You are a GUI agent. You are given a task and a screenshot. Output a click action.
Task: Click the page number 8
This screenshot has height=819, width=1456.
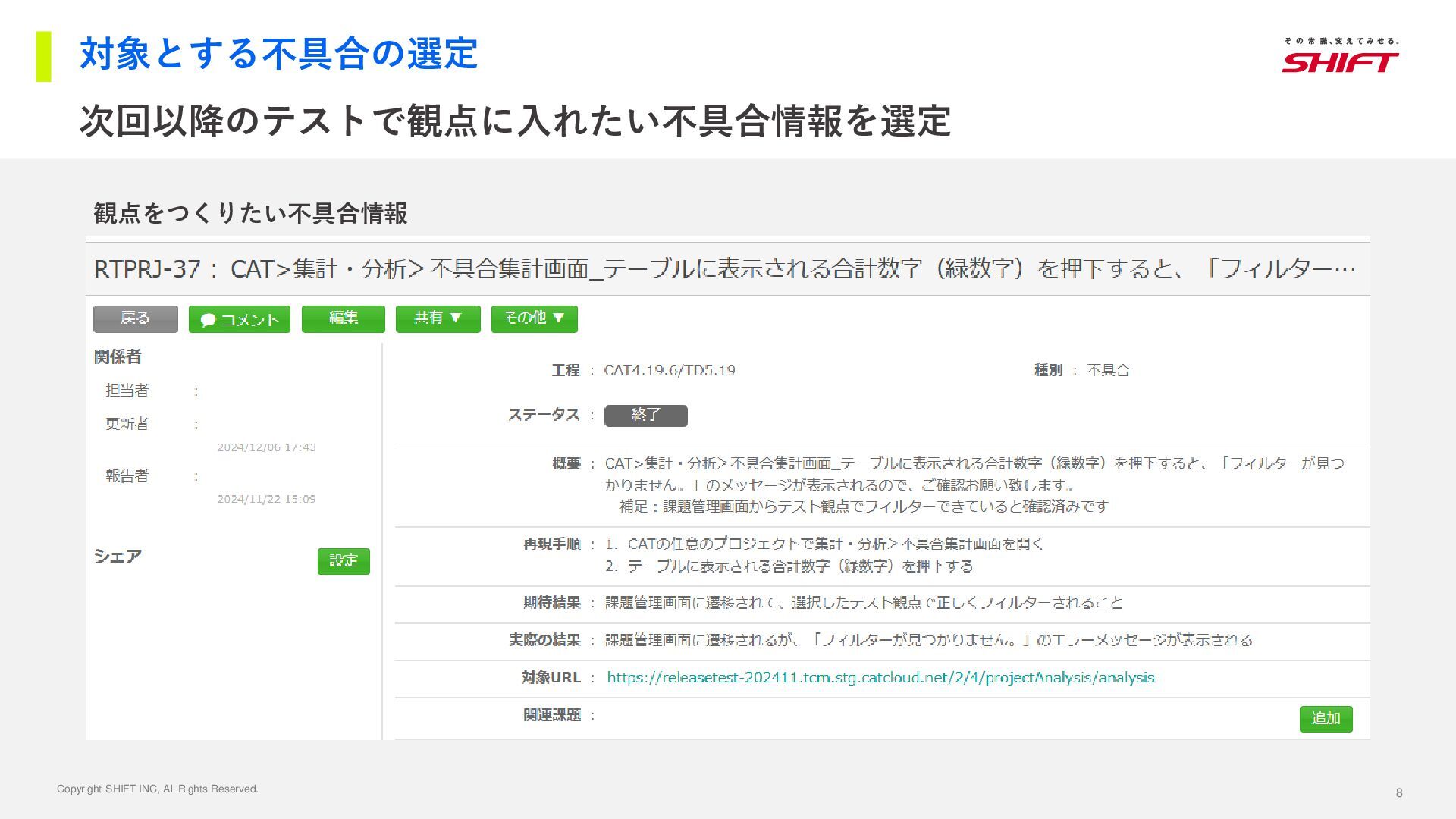[1398, 792]
